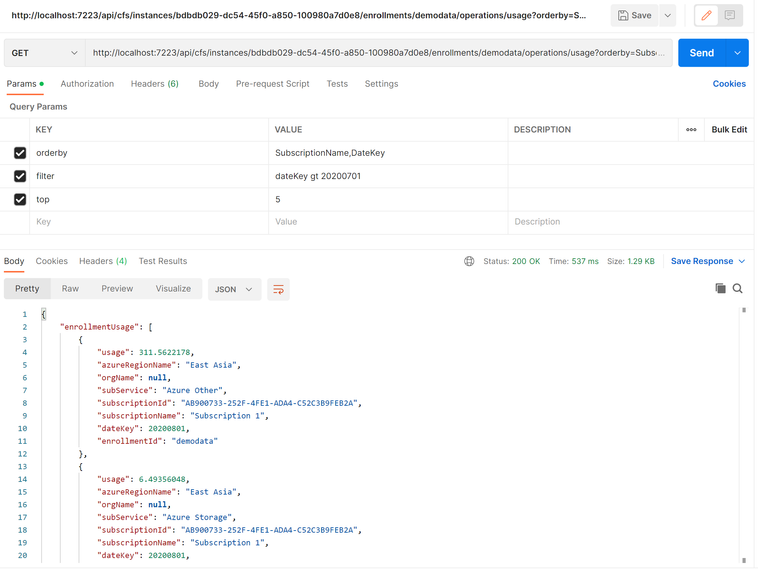Switch to the Authorization tab

click(x=87, y=84)
